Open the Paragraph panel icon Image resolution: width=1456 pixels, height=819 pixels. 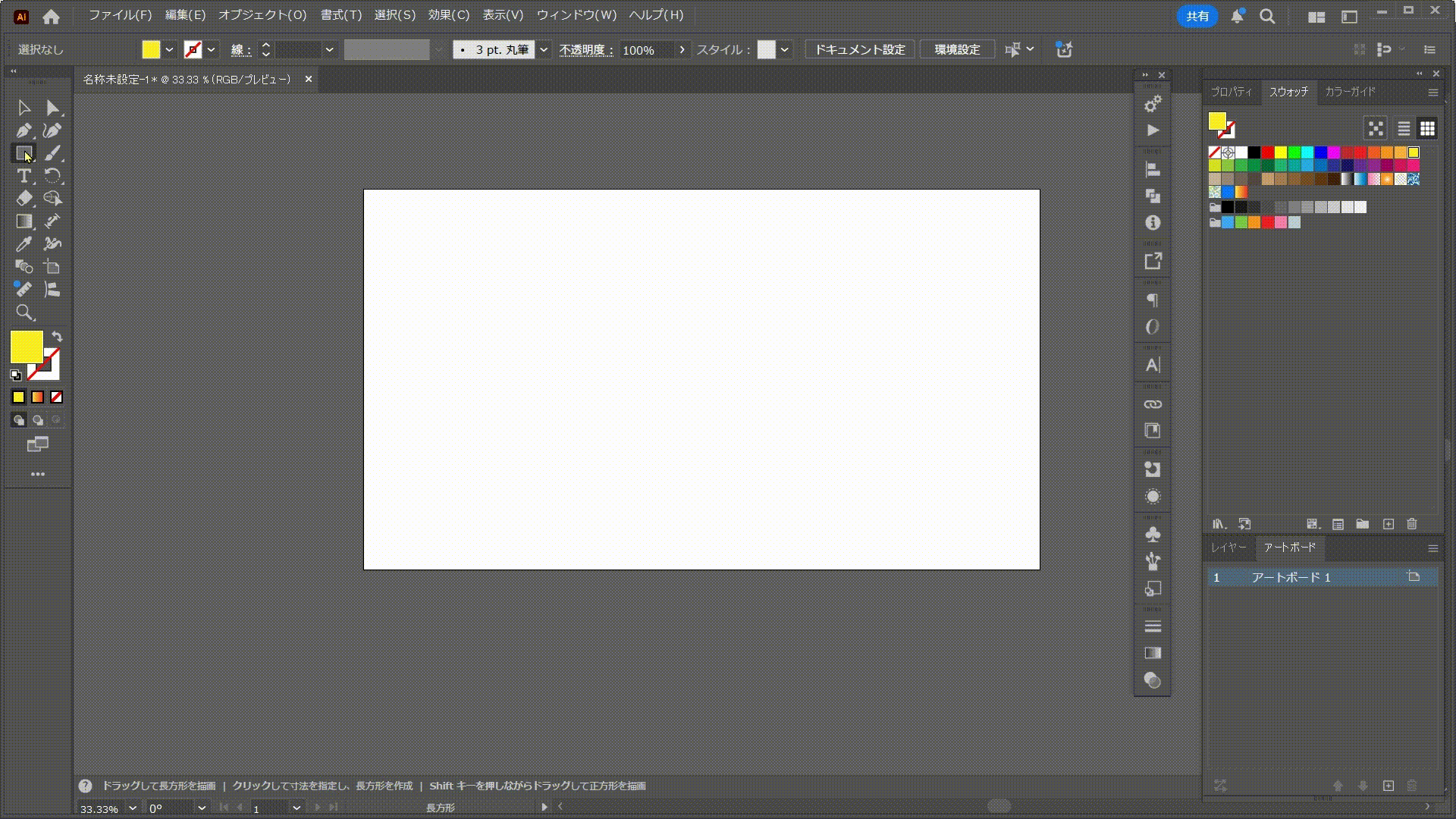[x=1153, y=300]
